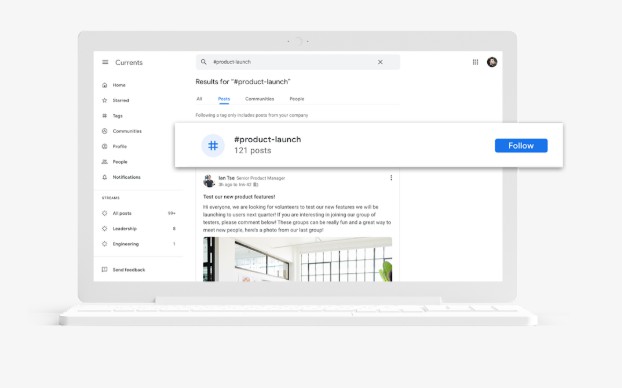Screen dimensions: 622x388
Task: Follow the #product-launch tag
Action: [521, 146]
